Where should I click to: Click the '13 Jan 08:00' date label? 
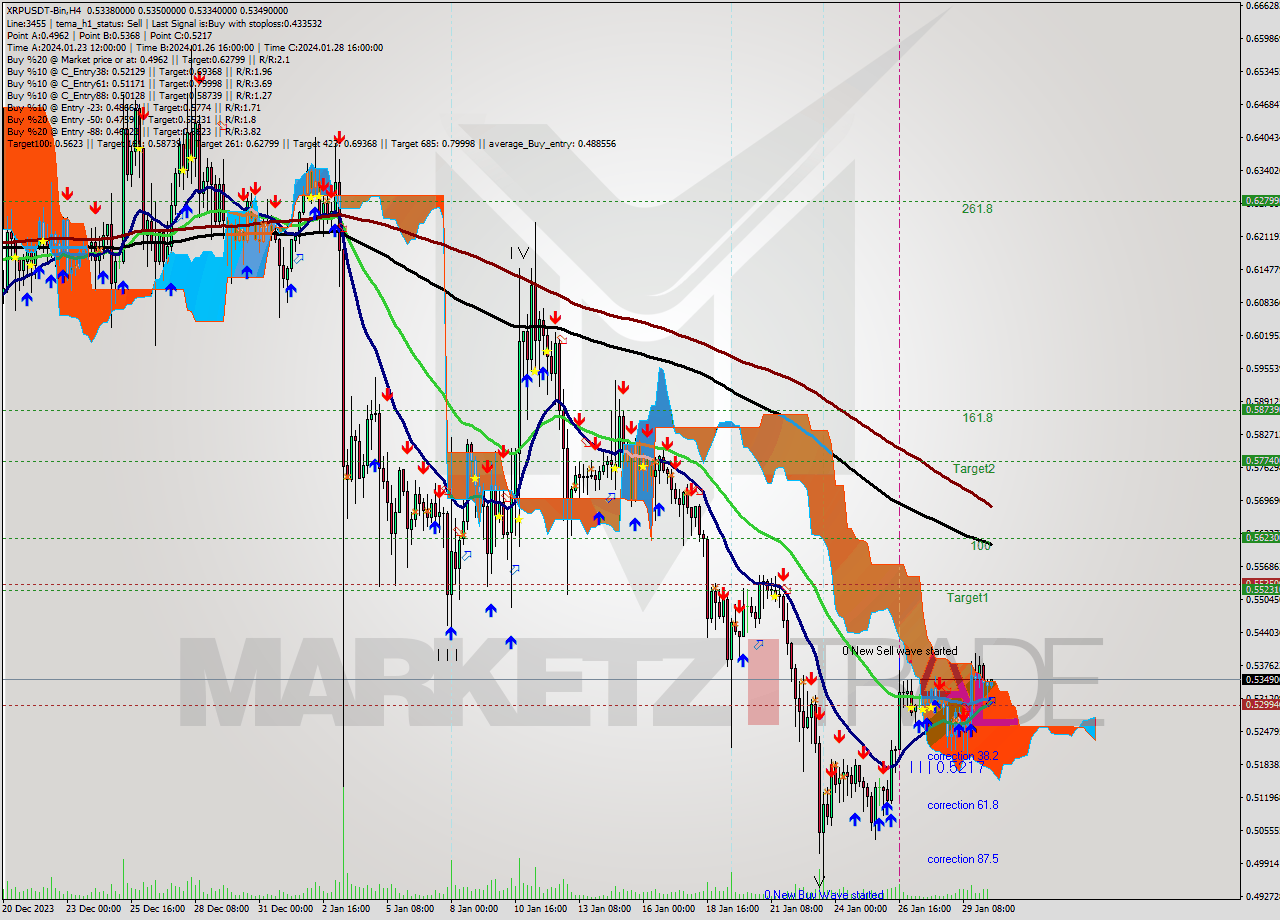[x=604, y=909]
